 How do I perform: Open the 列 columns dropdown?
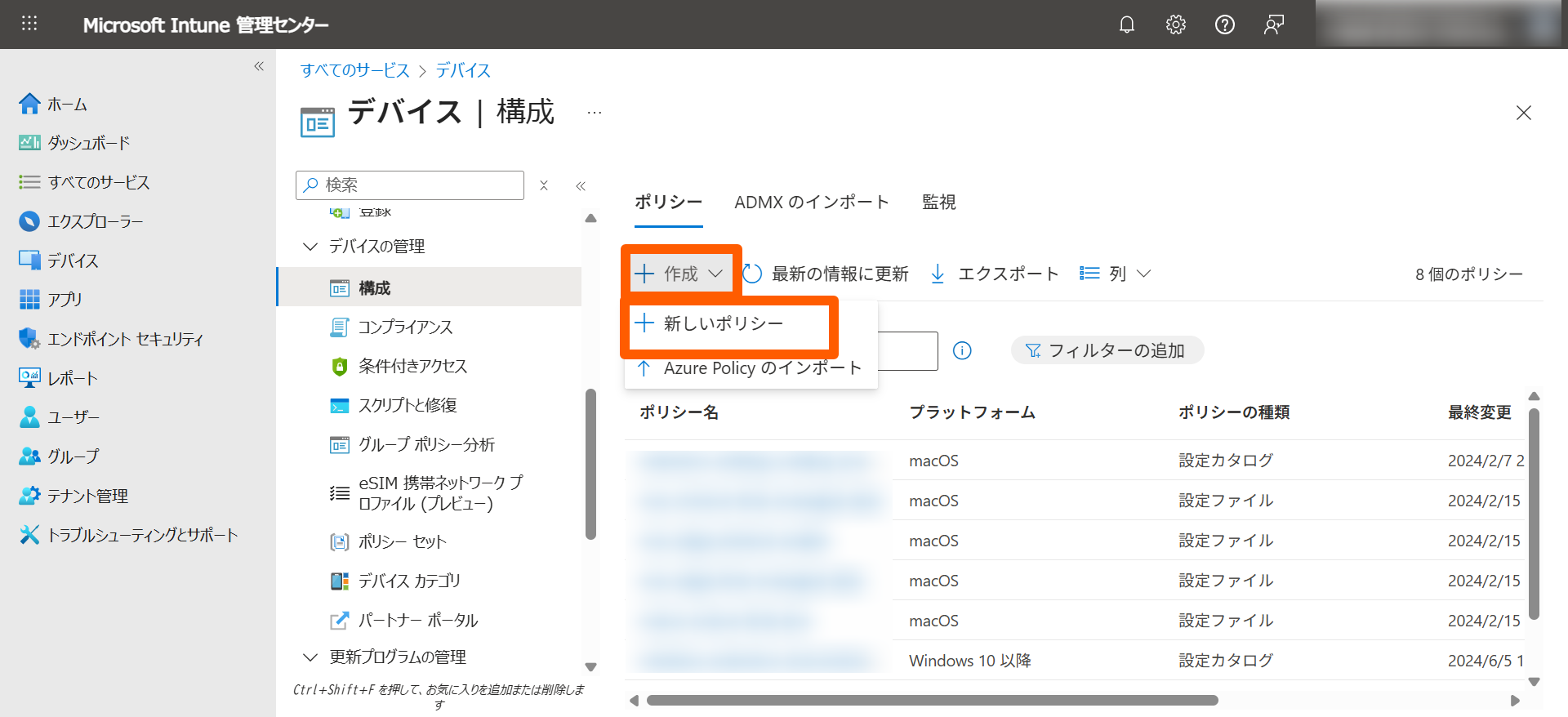click(1116, 274)
